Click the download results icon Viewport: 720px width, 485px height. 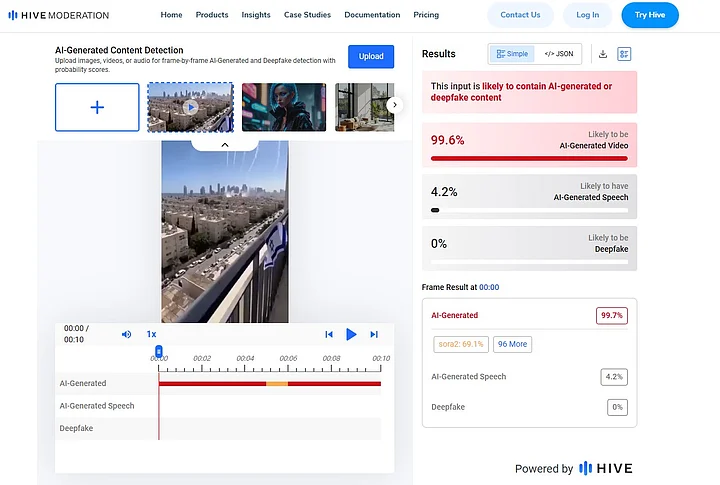[x=603, y=54]
